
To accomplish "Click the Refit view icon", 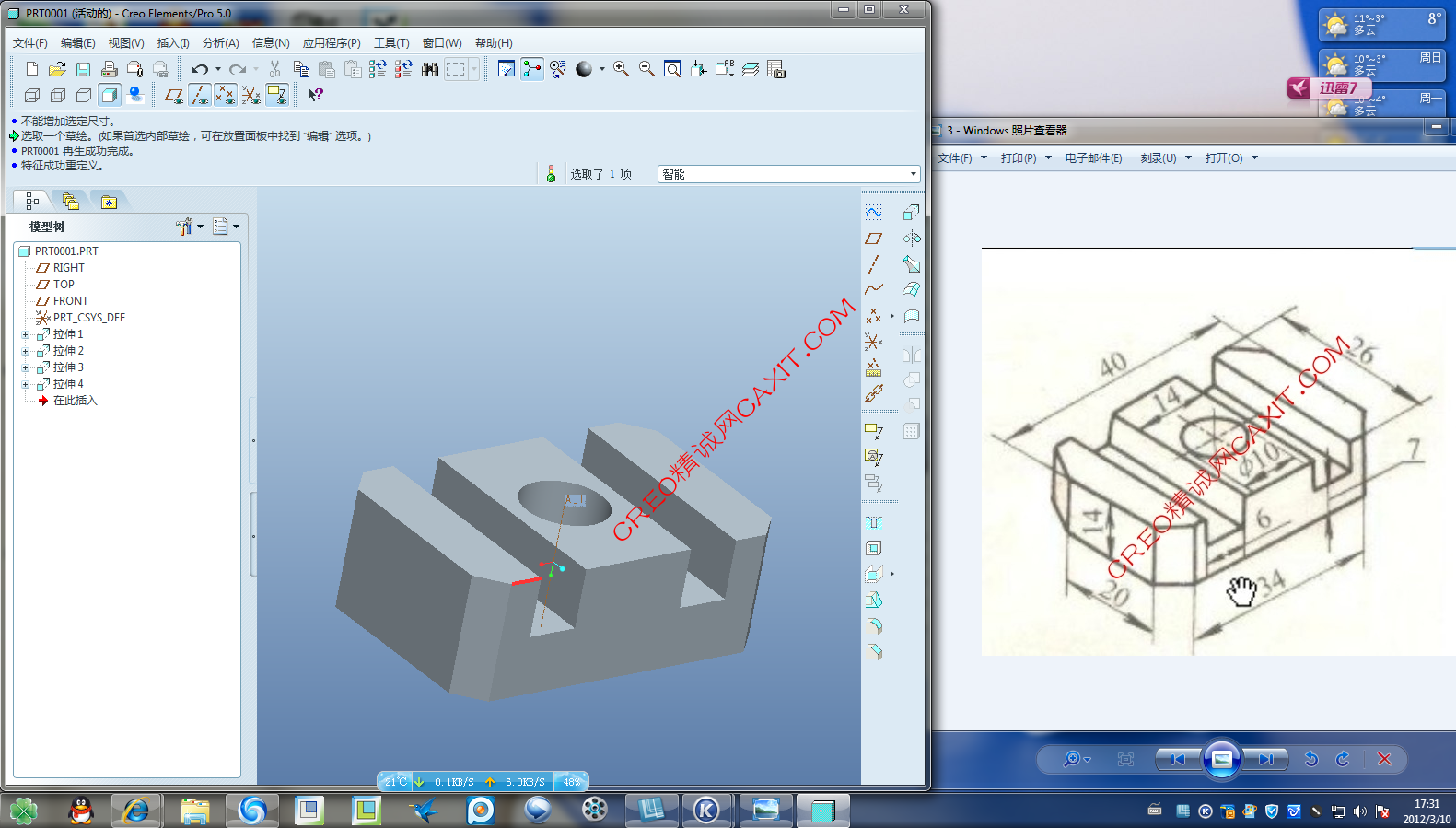I will tap(672, 69).
